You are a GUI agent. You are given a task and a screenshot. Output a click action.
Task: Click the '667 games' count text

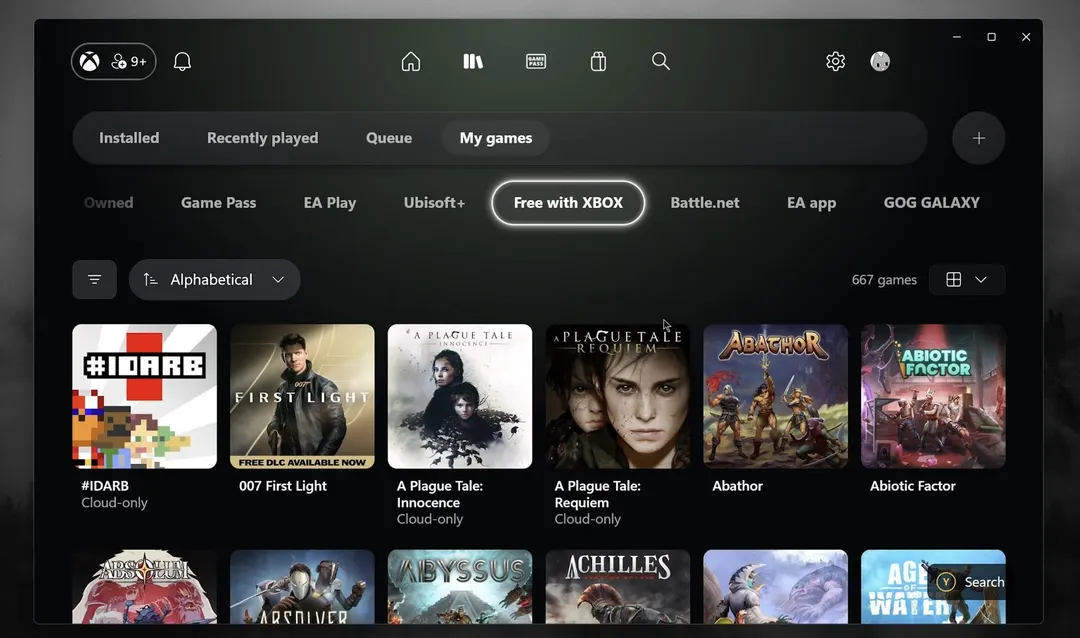click(x=884, y=280)
